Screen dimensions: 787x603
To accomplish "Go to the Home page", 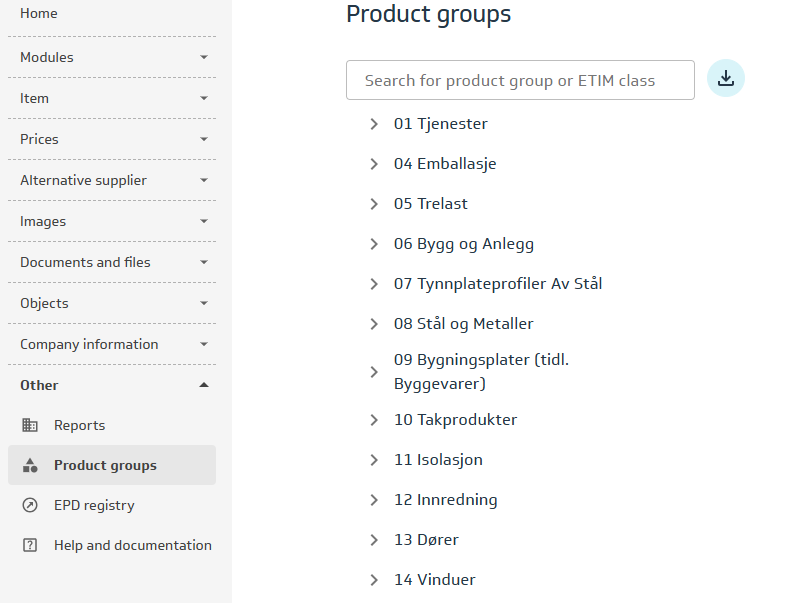I will tap(39, 13).
